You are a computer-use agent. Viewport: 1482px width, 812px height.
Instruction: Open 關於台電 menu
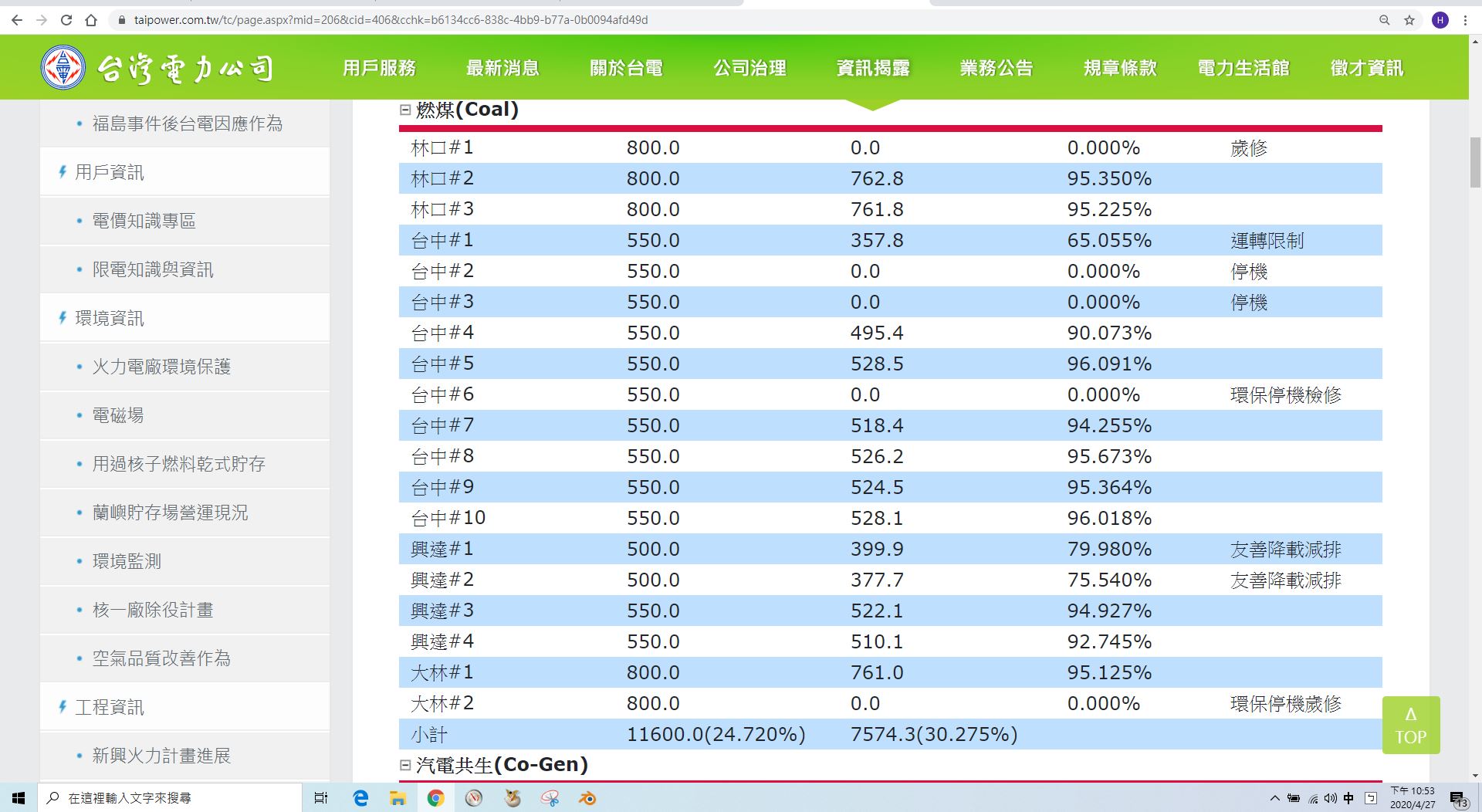click(626, 68)
